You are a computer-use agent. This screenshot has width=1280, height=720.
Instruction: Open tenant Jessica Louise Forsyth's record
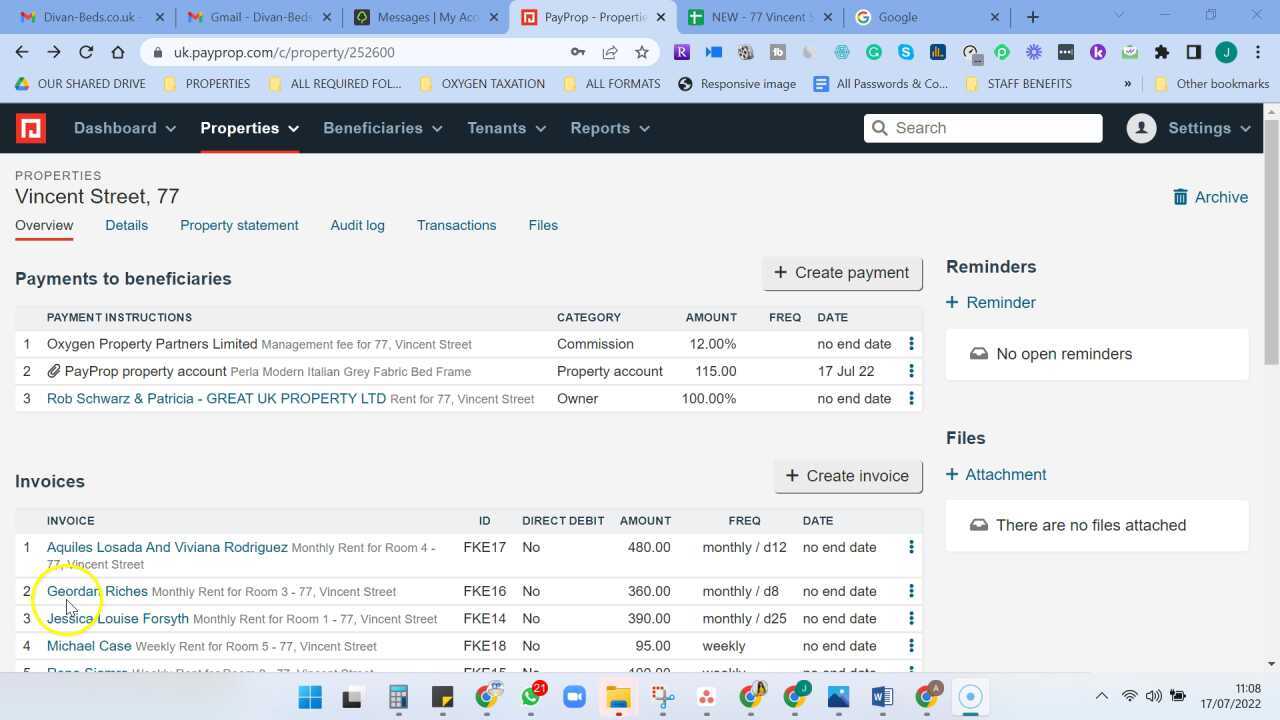tap(117, 618)
